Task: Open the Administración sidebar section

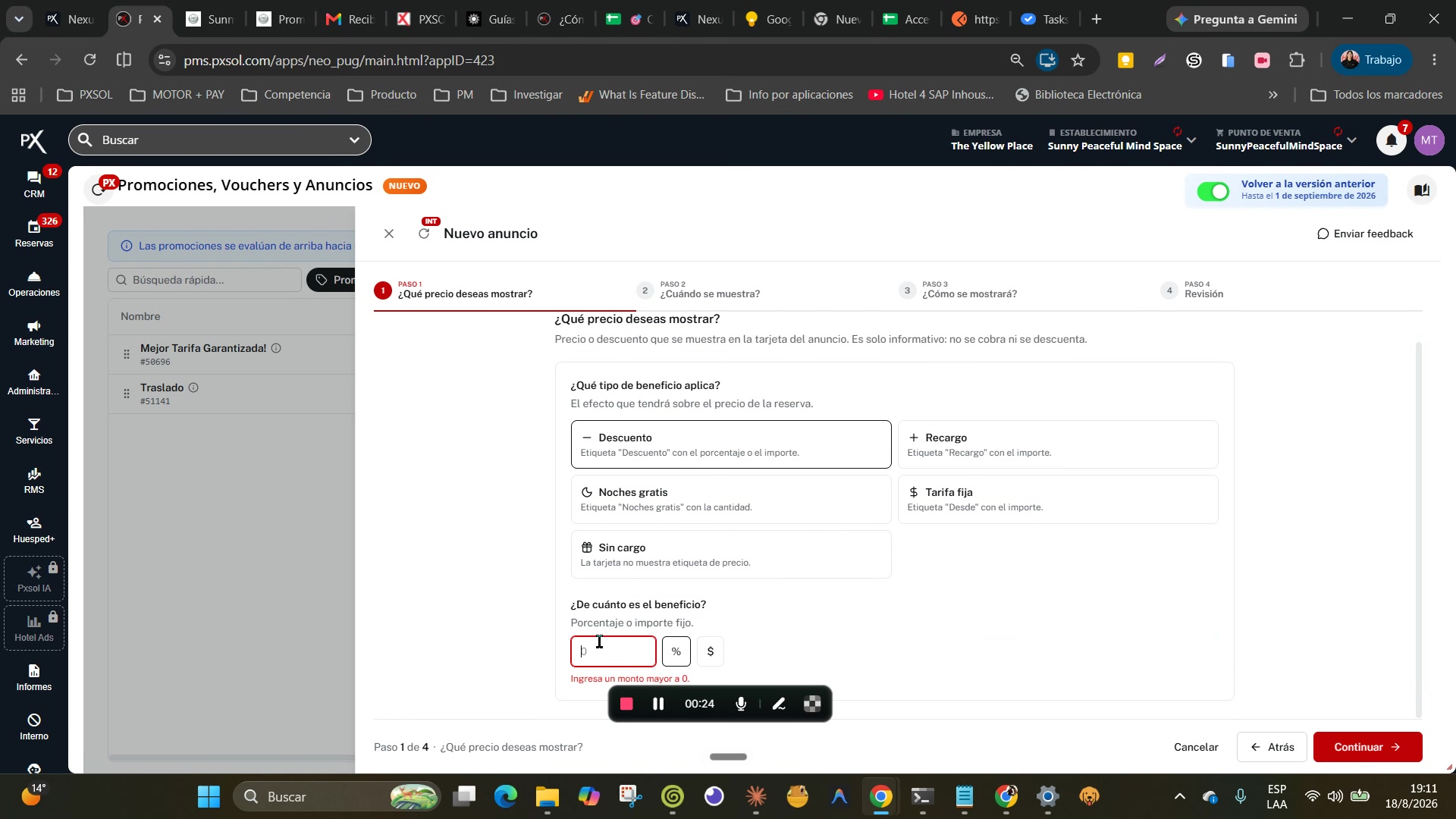Action: 34,382
